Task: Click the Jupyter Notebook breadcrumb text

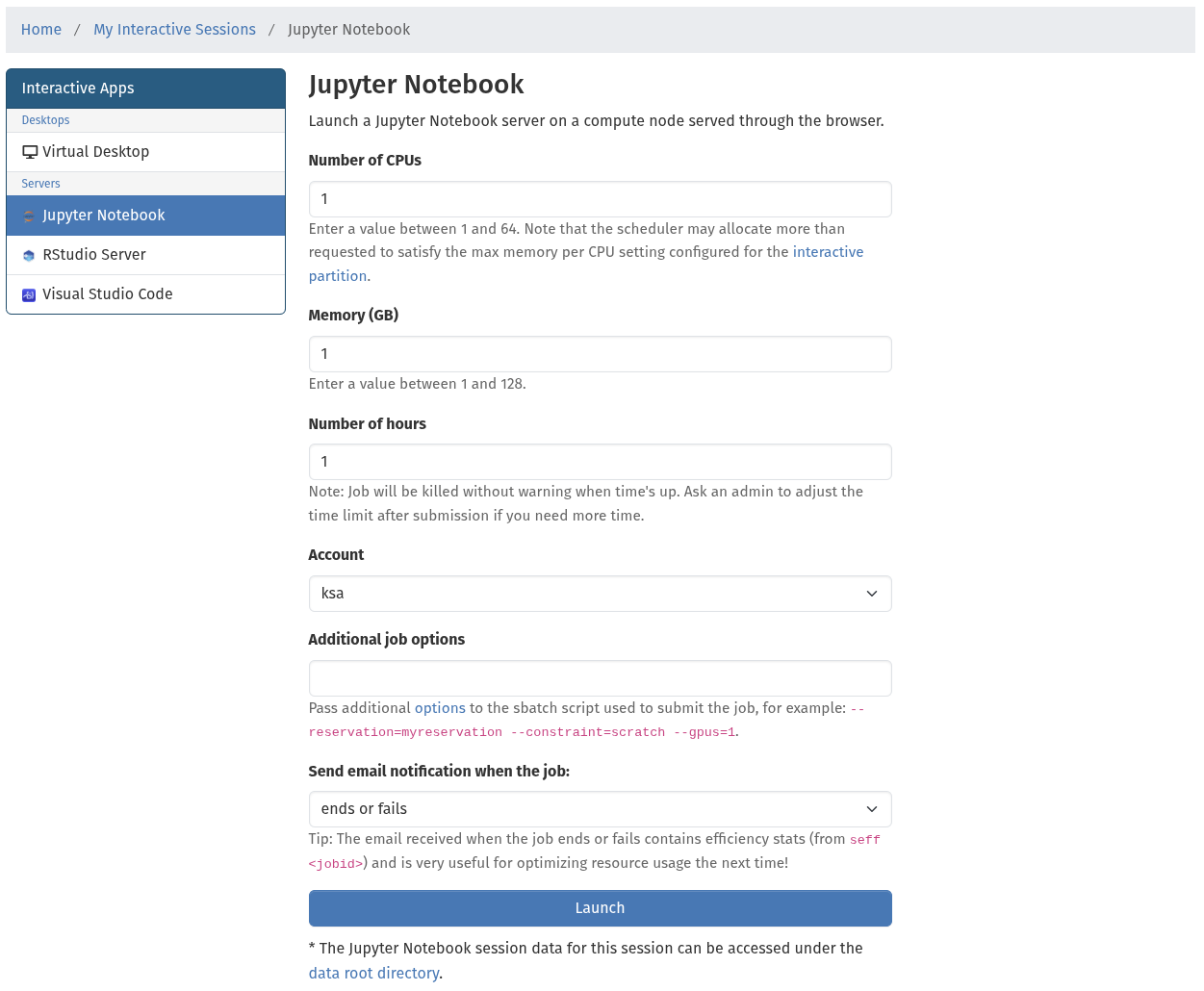Action: (348, 30)
